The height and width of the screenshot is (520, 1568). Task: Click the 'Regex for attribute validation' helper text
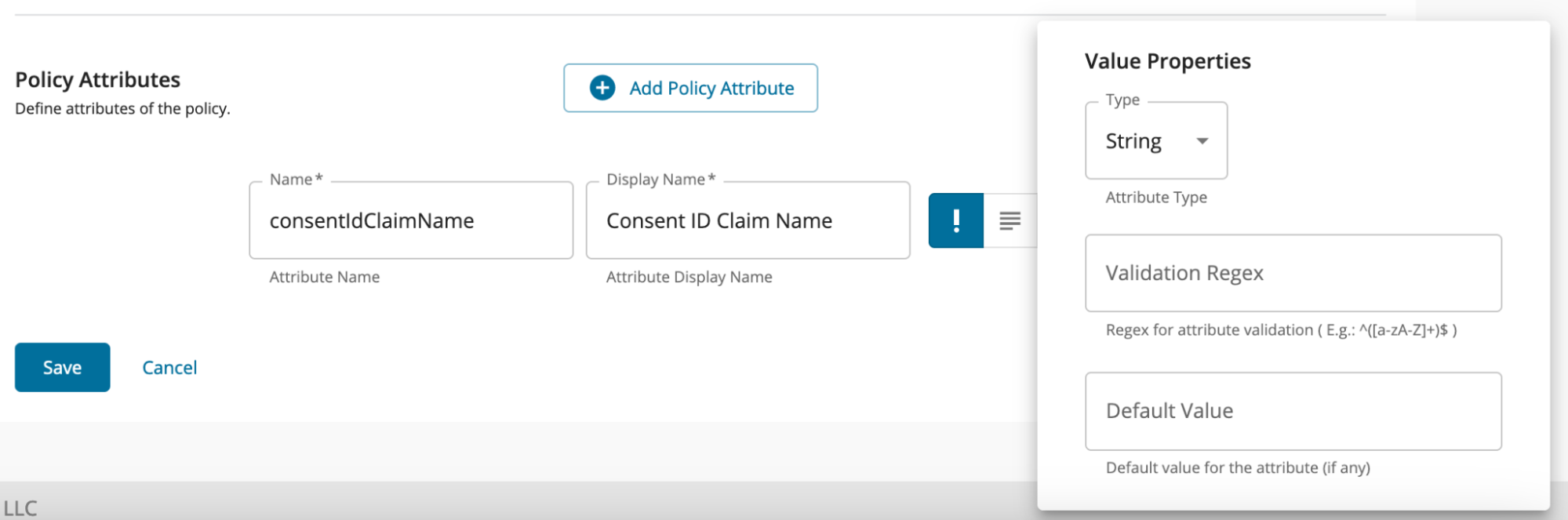1281,329
